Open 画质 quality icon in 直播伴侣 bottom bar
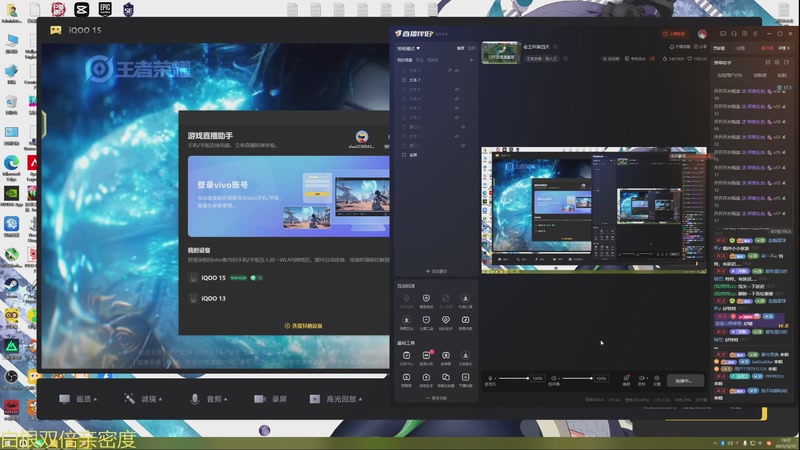This screenshot has height=450, width=800. (627, 380)
